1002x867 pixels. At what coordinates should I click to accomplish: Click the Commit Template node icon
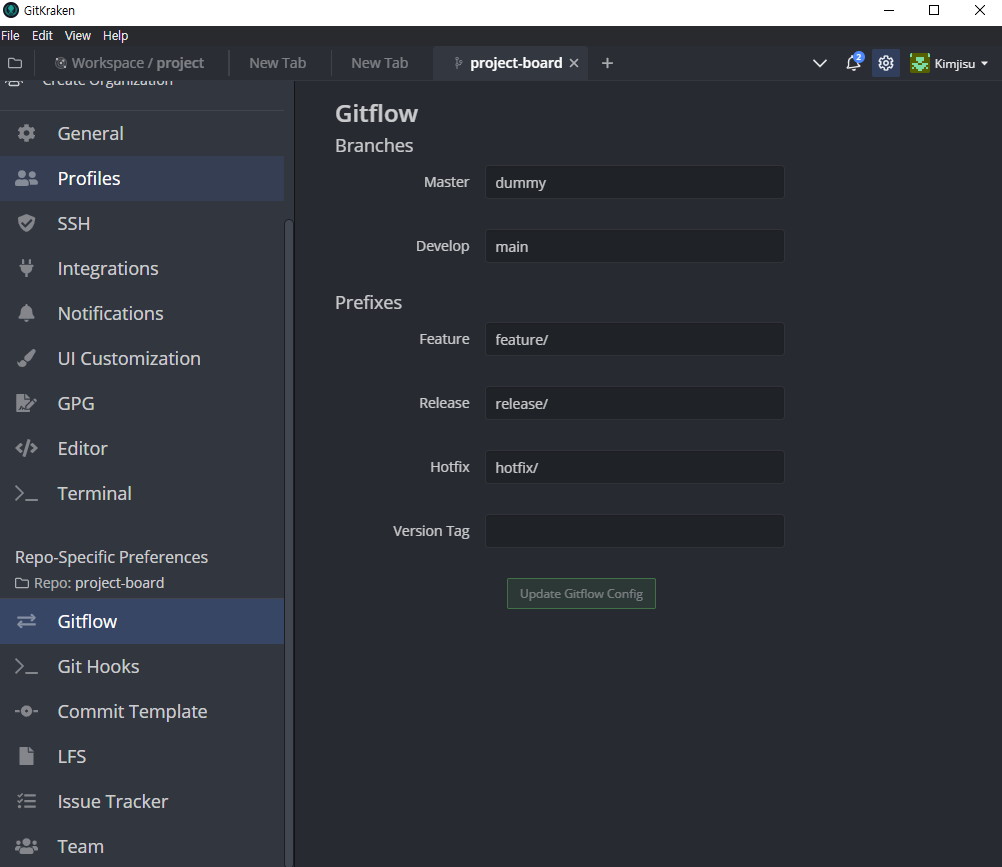pos(26,711)
